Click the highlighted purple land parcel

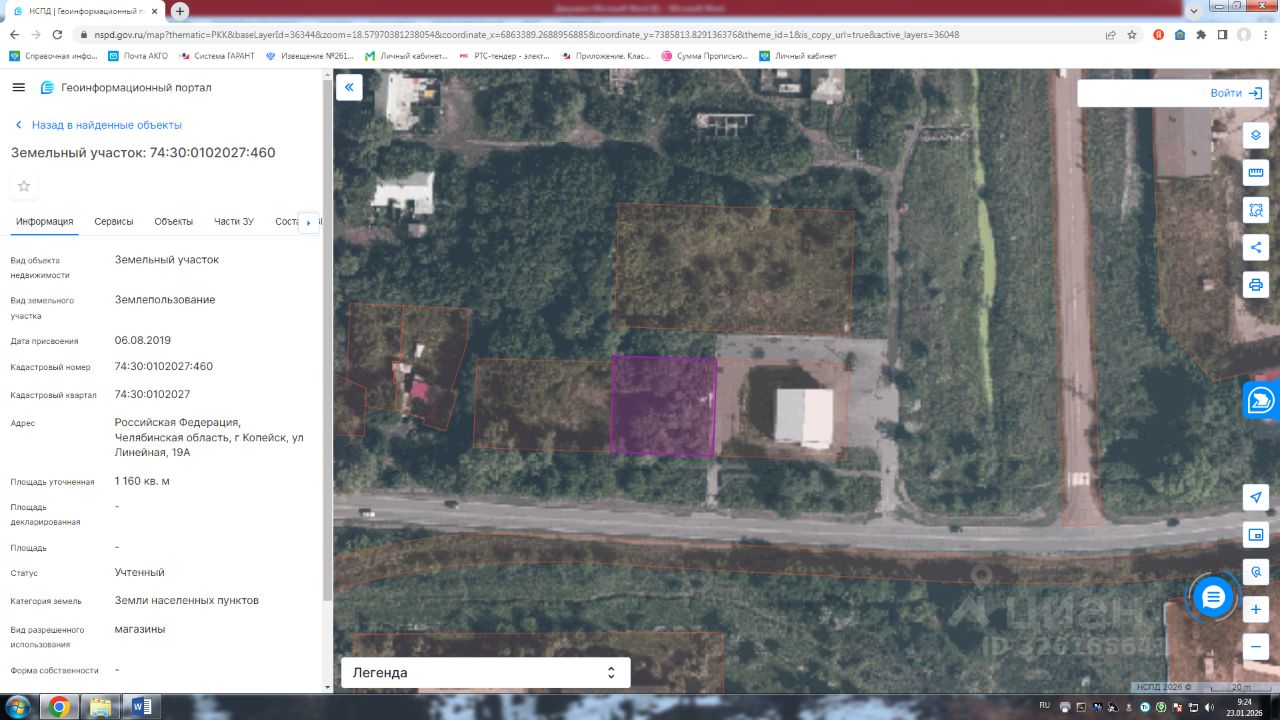[663, 405]
